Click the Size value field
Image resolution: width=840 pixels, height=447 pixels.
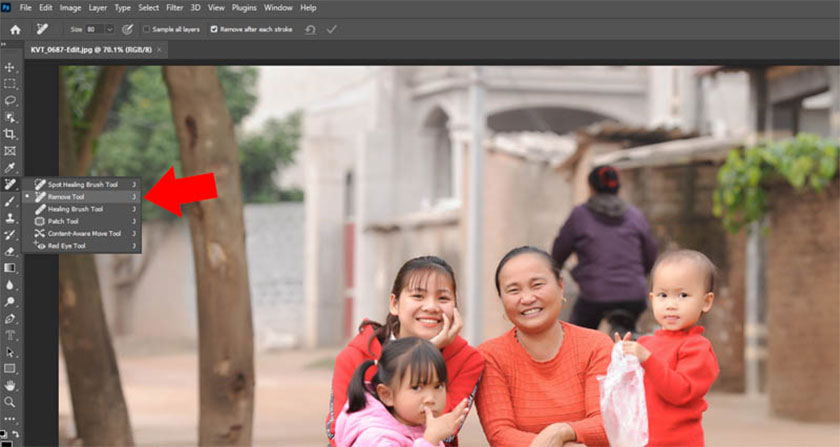(x=95, y=29)
